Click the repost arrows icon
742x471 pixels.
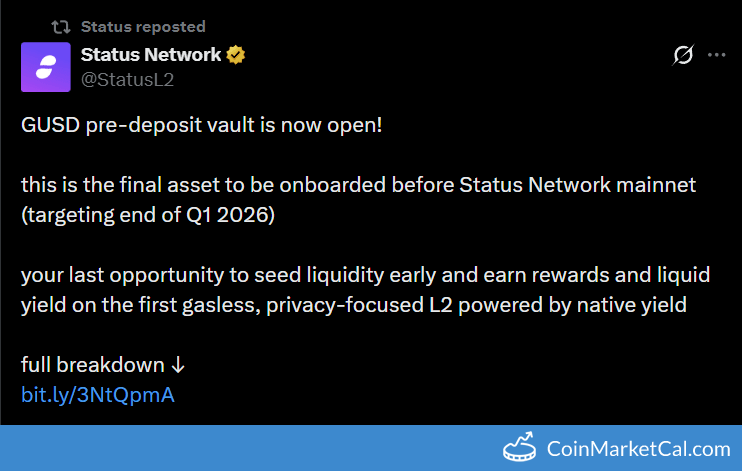point(59,27)
